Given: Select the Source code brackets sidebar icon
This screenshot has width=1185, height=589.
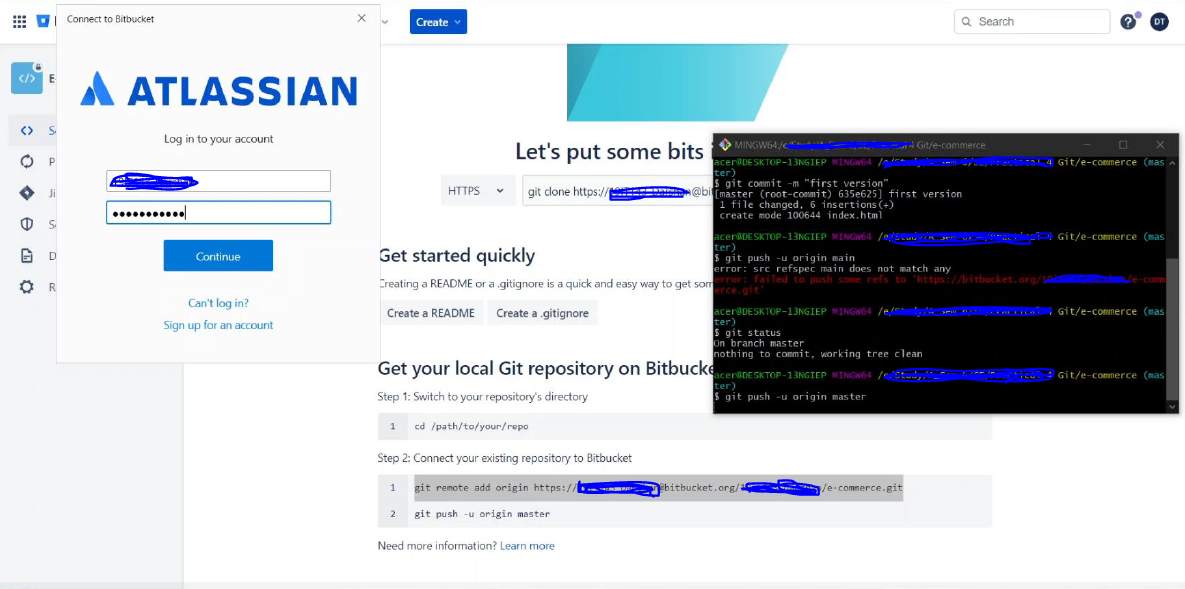Looking at the screenshot, I should 26,130.
